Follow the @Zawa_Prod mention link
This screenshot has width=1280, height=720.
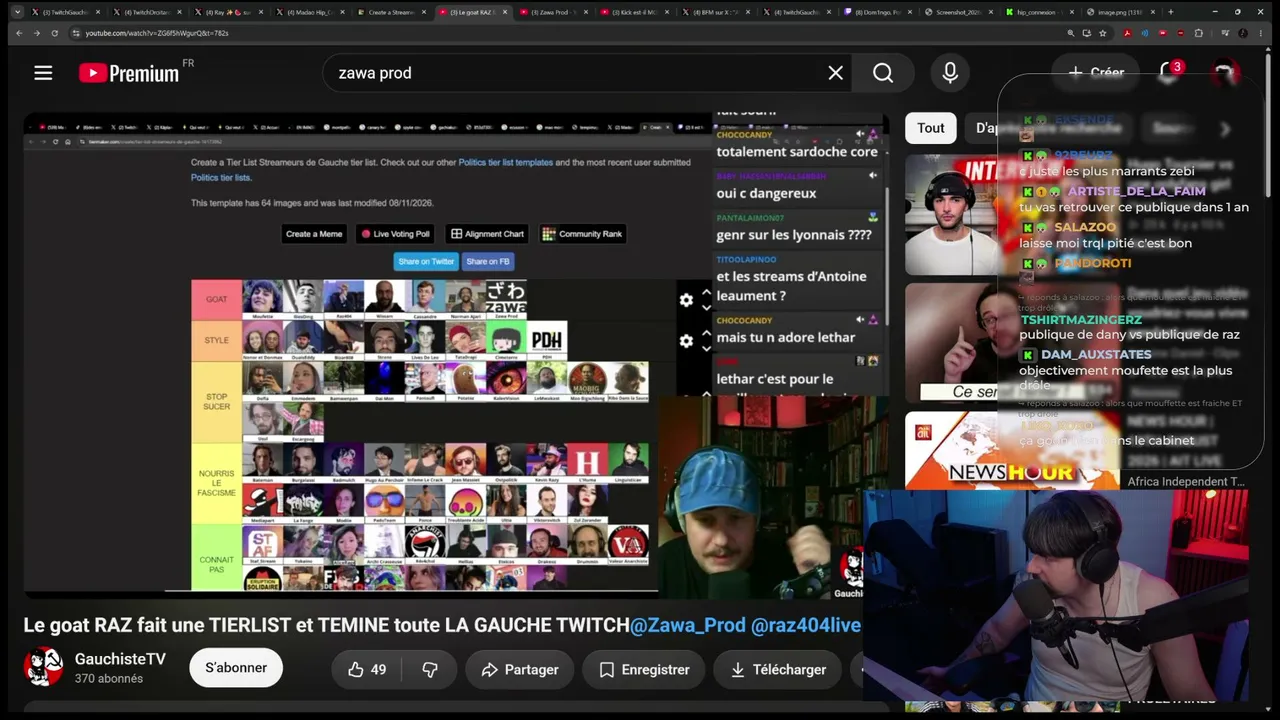pyautogui.click(x=688, y=625)
